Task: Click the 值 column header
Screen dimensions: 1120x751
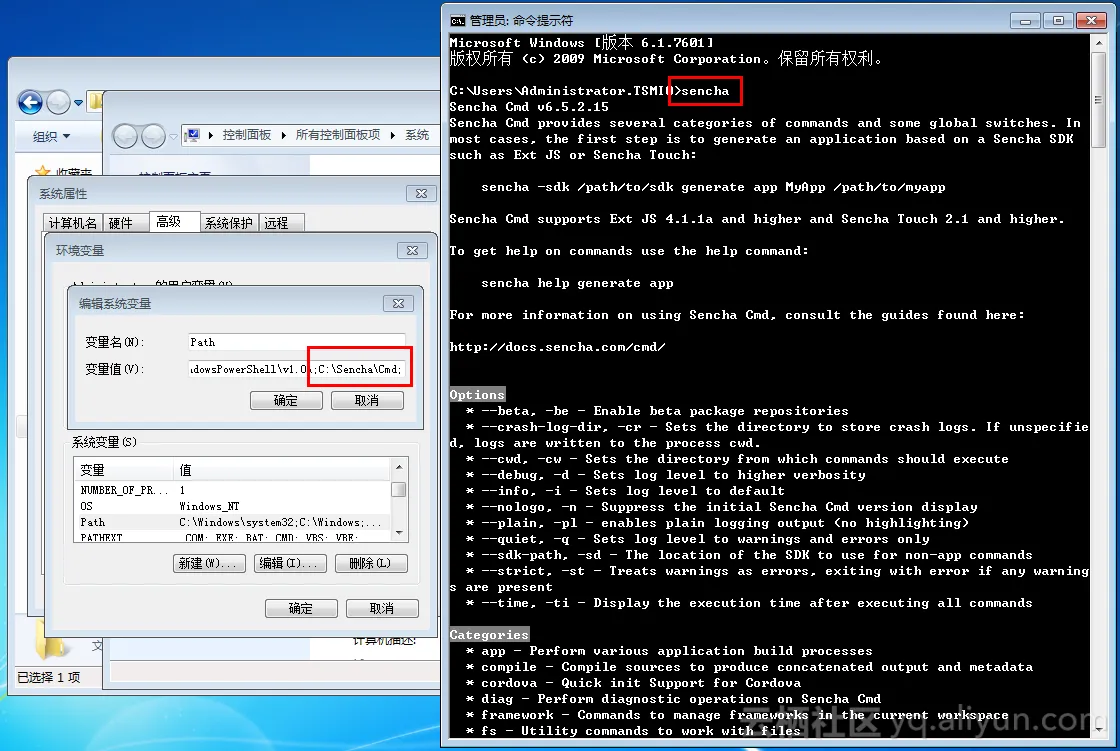Action: pos(282,469)
